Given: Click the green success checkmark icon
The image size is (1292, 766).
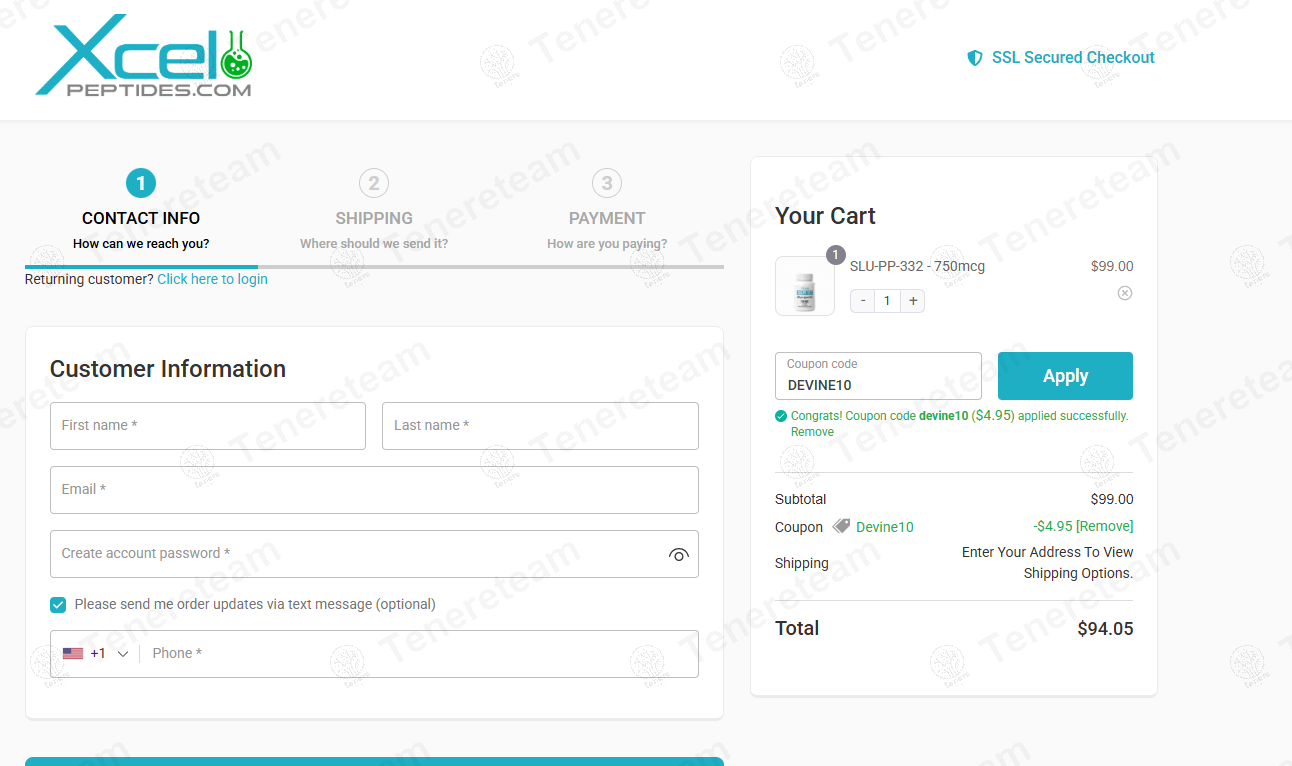Looking at the screenshot, I should pyautogui.click(x=781, y=416).
